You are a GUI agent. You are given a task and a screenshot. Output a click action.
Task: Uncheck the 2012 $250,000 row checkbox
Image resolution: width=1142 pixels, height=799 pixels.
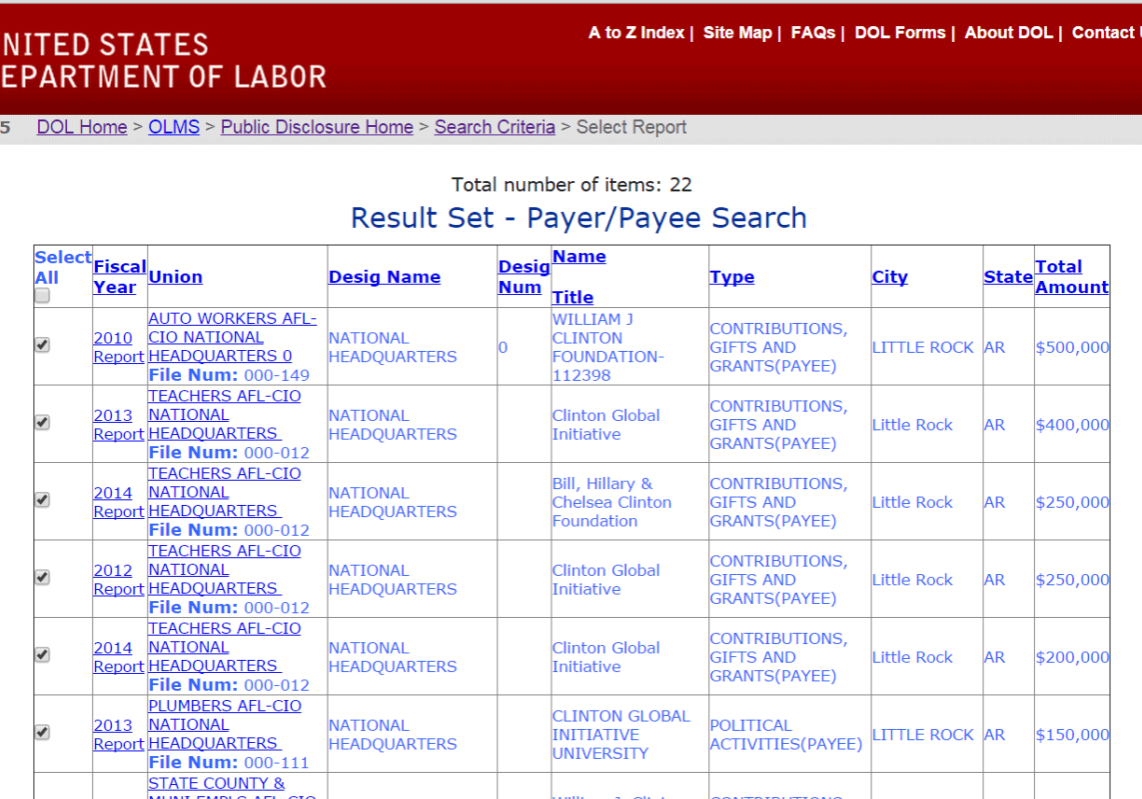[x=42, y=578]
